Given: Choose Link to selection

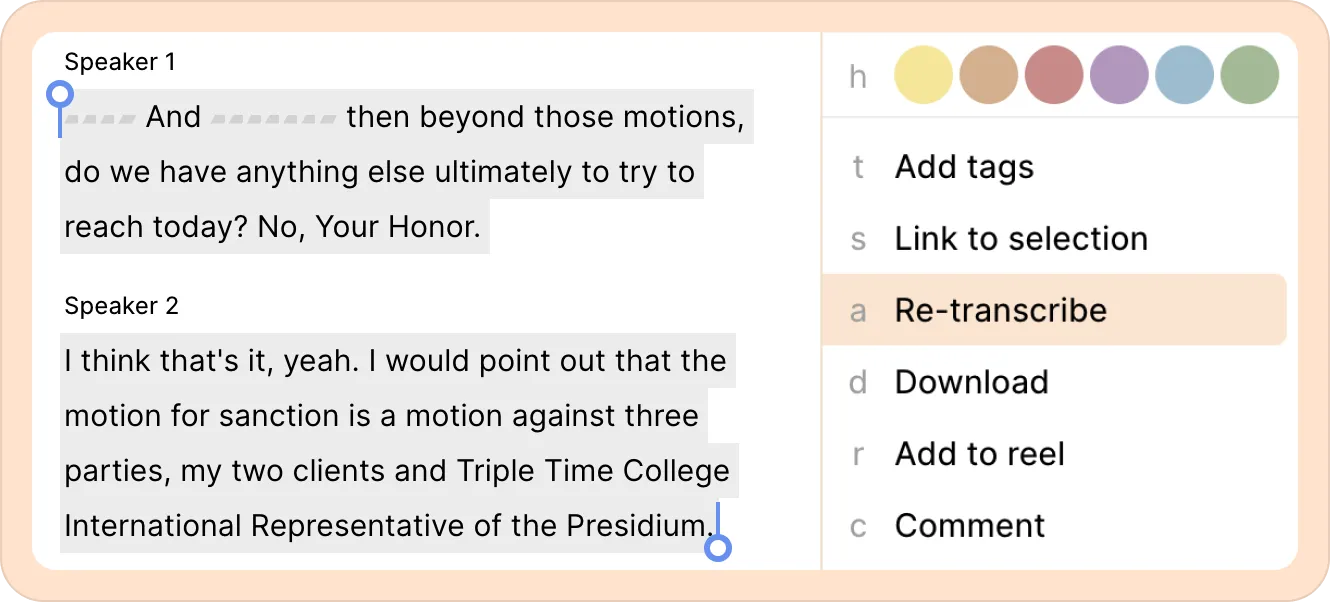Looking at the screenshot, I should (1021, 239).
